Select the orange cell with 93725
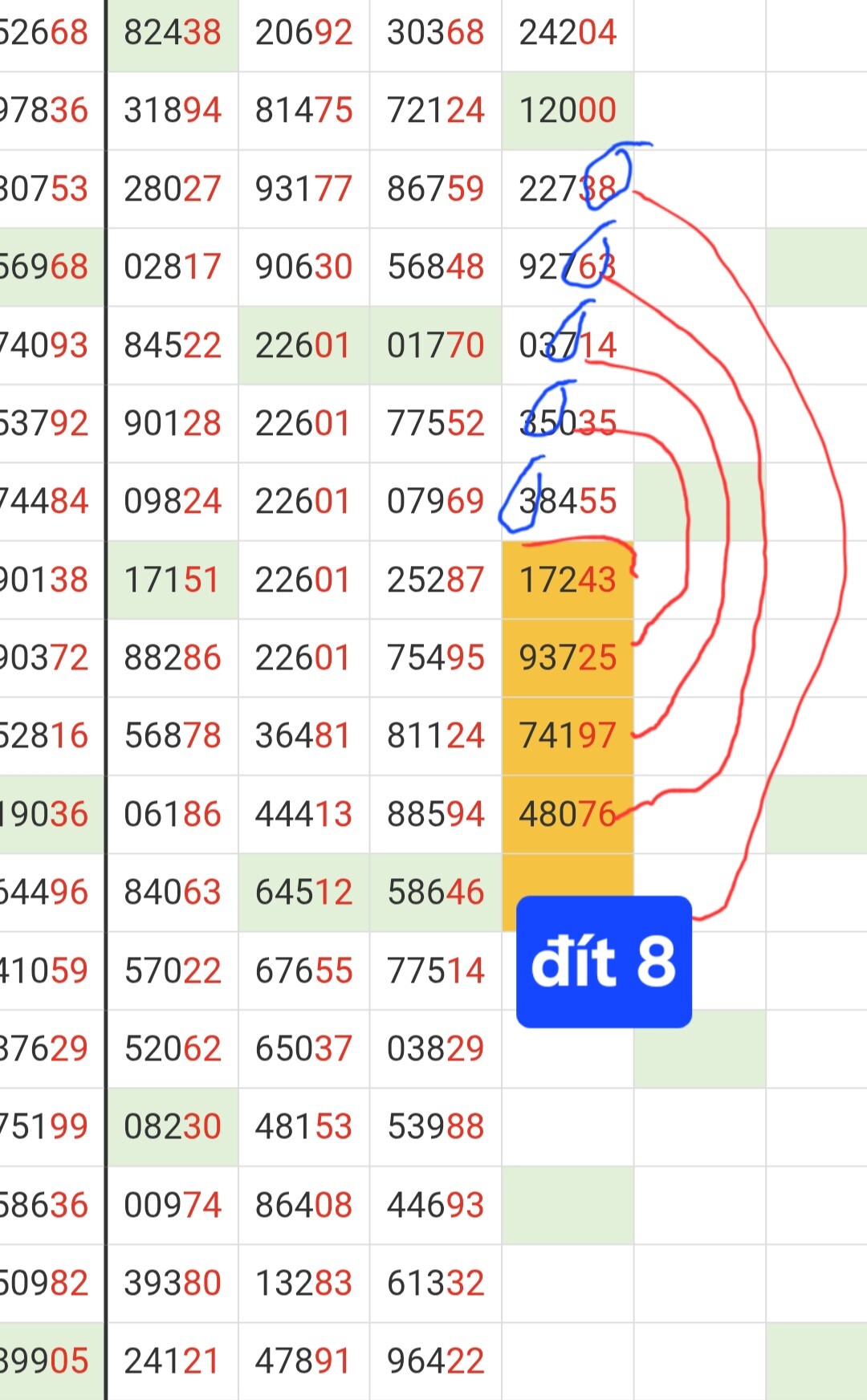The width and height of the screenshot is (867, 1400). (x=568, y=657)
